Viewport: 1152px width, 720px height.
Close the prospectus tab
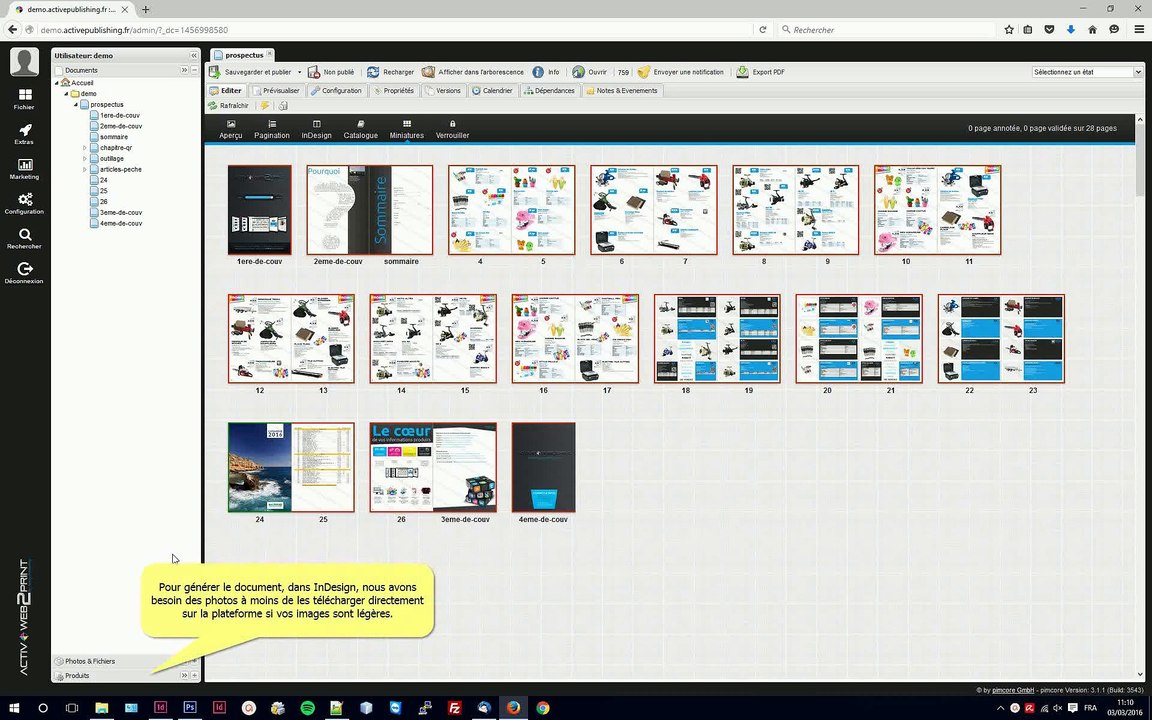(270, 54)
